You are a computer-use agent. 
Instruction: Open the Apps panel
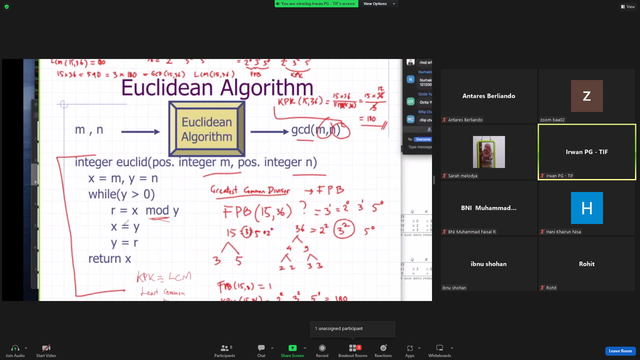click(x=410, y=350)
